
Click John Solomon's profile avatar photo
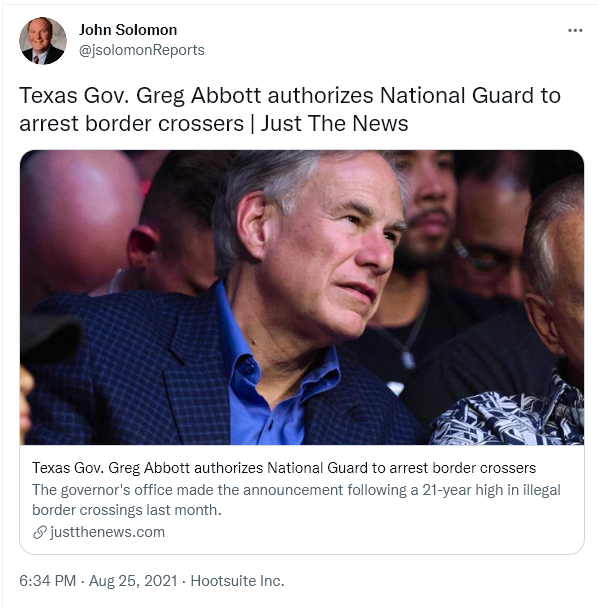43,41
